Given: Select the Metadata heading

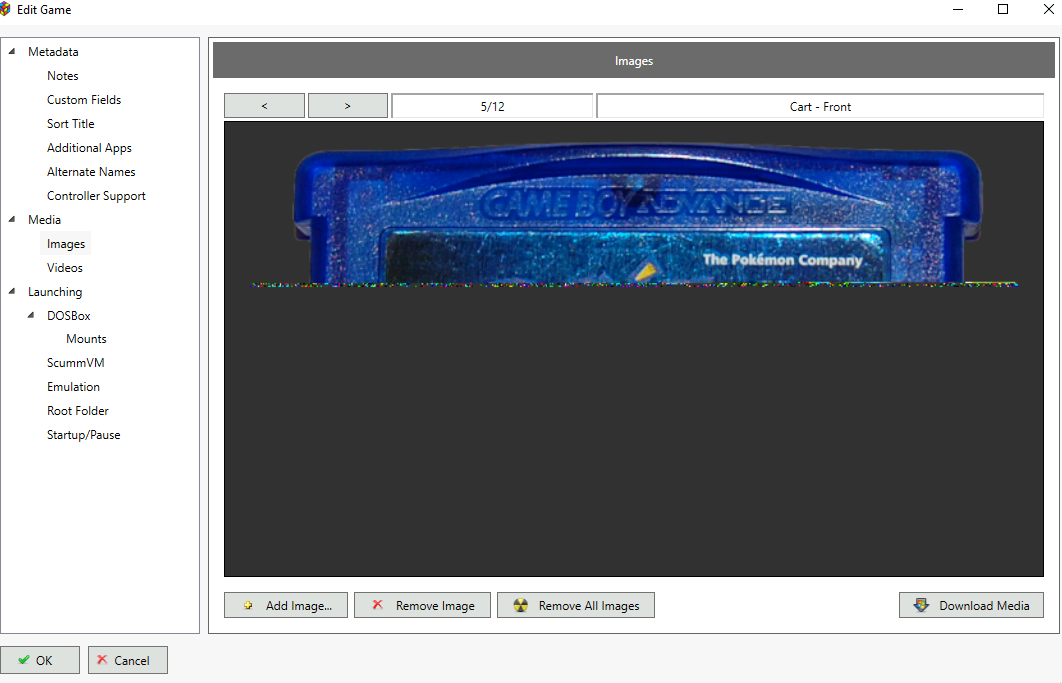Looking at the screenshot, I should pyautogui.click(x=53, y=51).
